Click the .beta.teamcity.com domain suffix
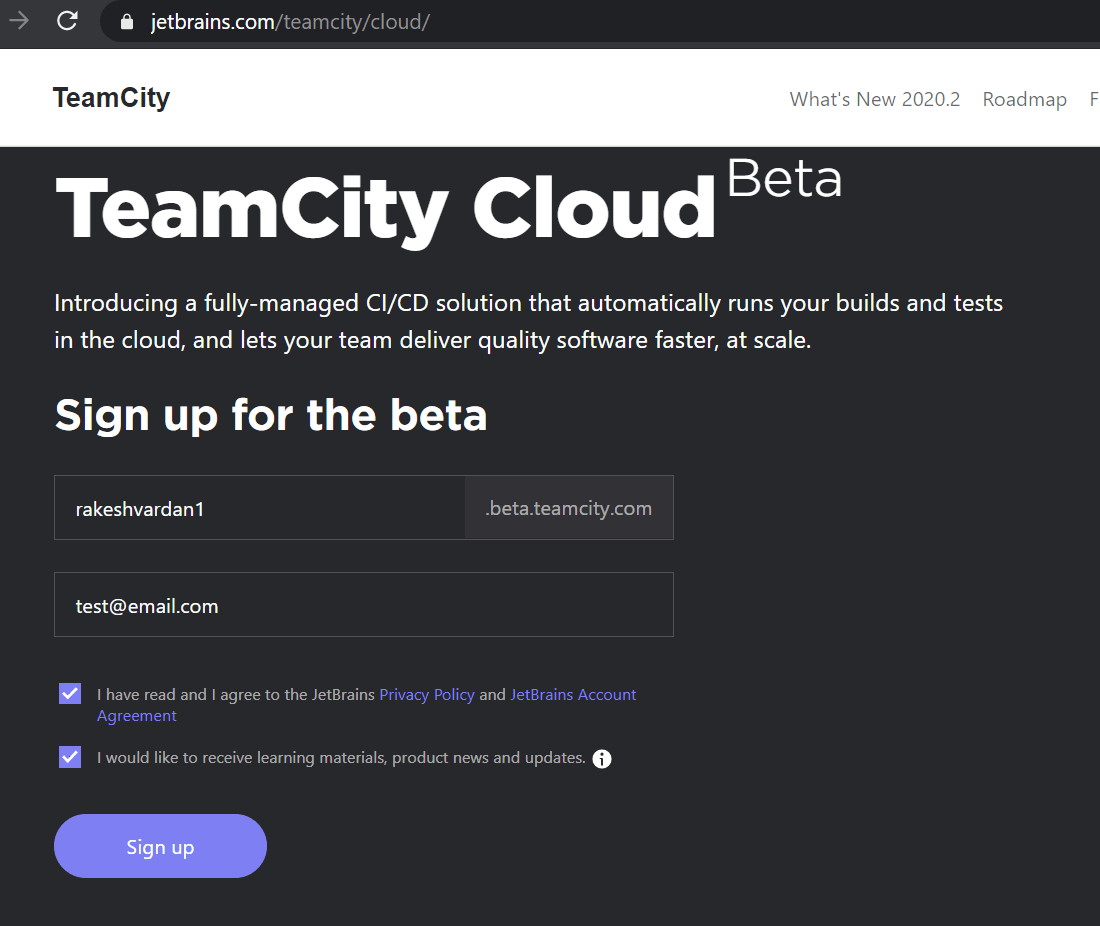The height and width of the screenshot is (926, 1100). (568, 508)
